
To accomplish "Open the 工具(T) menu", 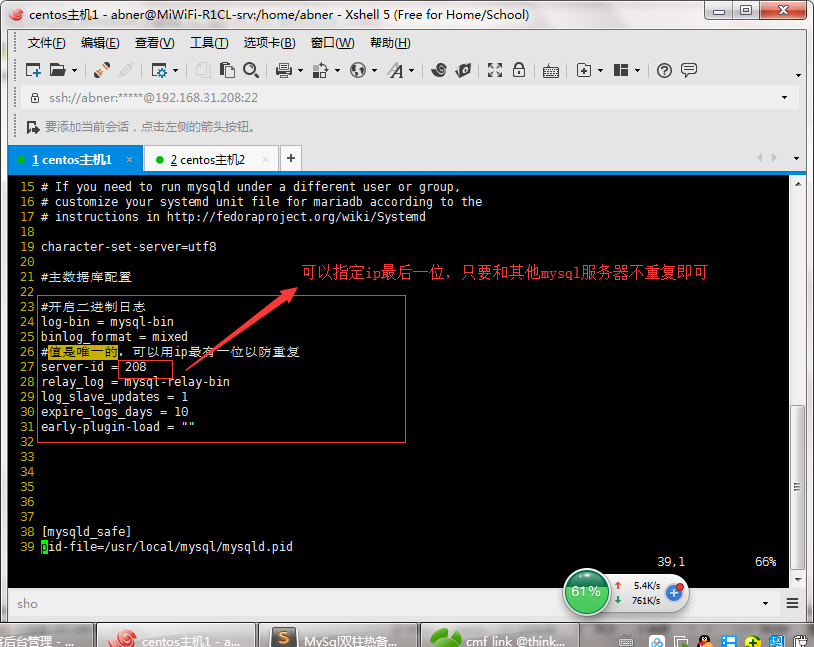I will [209, 43].
